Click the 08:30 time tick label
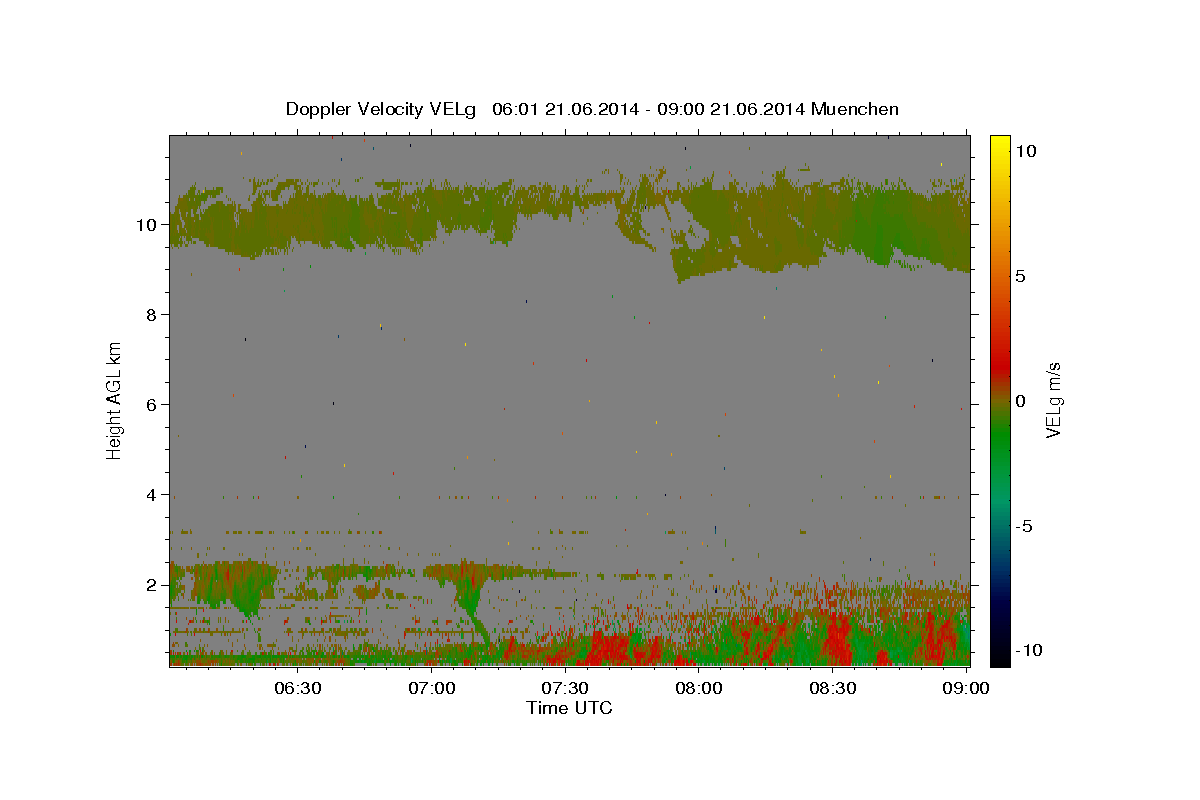Viewport: 1200px width, 800px height. (832, 688)
